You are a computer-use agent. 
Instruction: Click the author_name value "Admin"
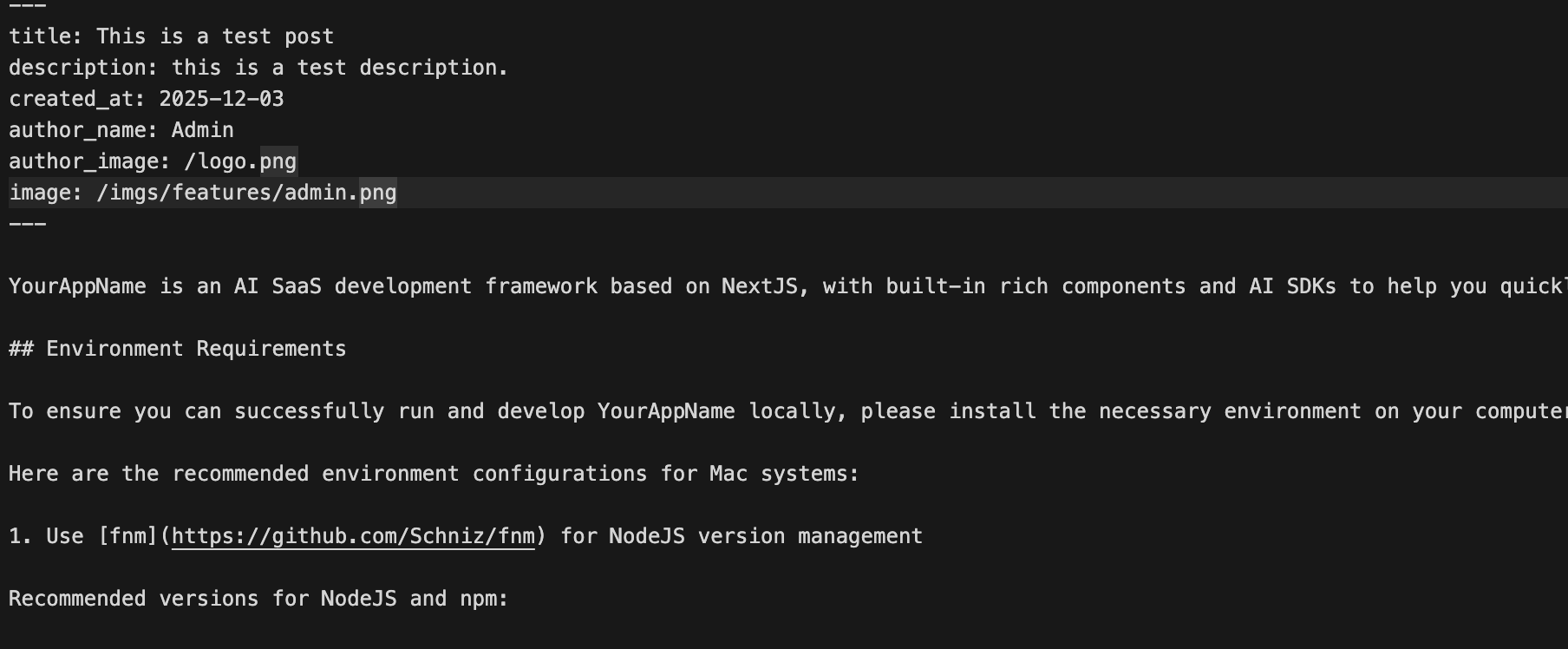click(202, 130)
